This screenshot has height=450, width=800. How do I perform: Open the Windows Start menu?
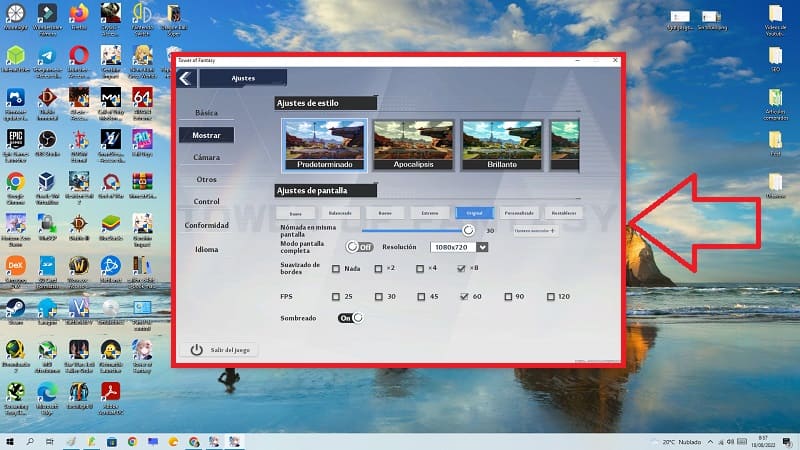[x=9, y=441]
